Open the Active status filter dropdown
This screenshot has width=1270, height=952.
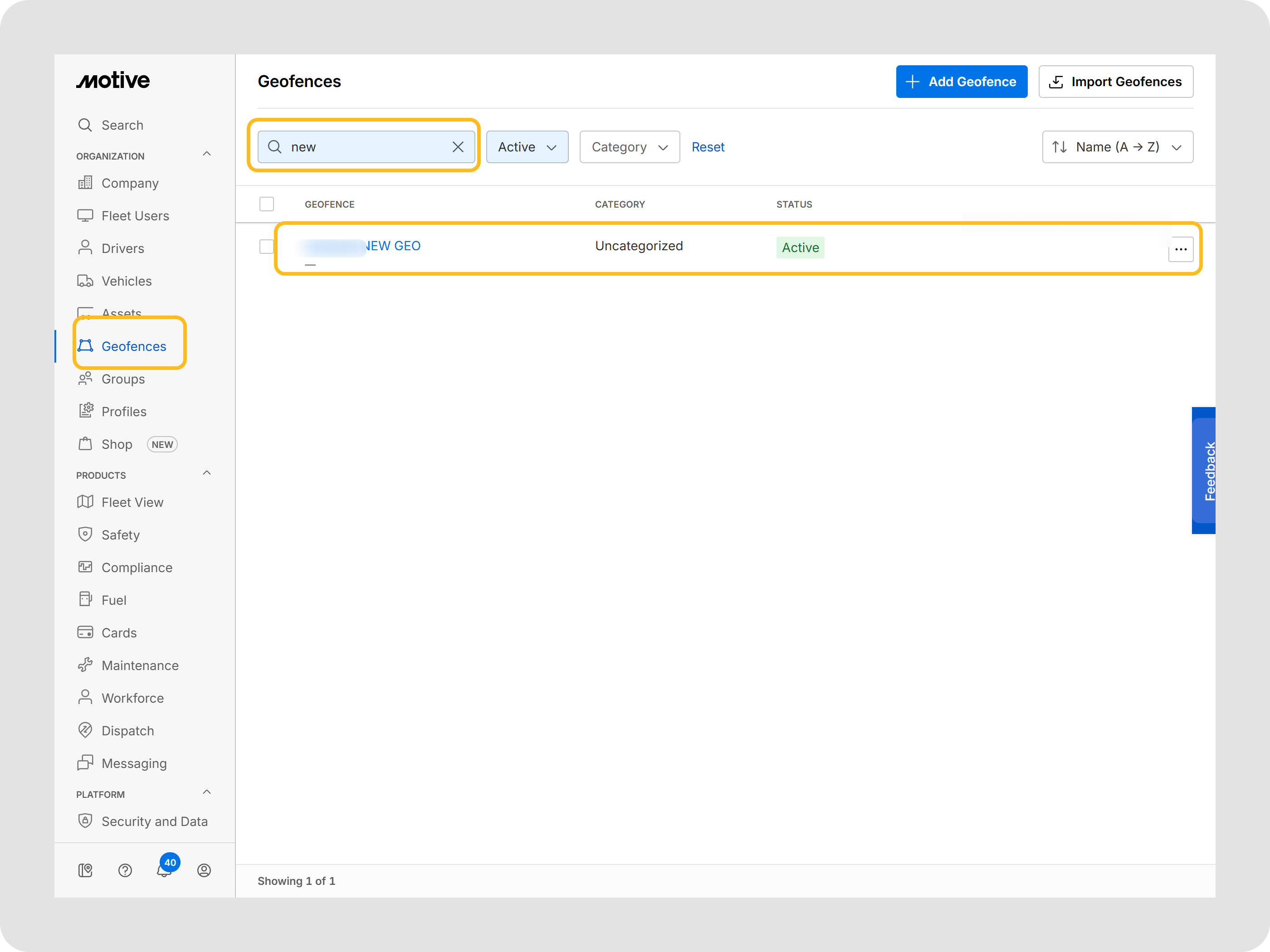click(x=527, y=147)
